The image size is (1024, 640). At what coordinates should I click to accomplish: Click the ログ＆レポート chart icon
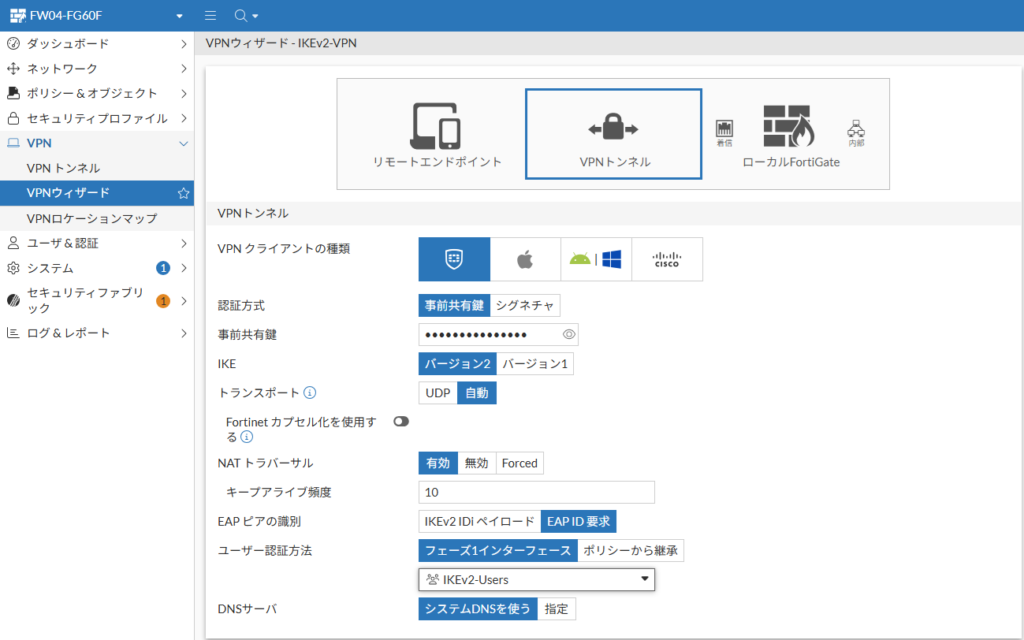coord(13,333)
